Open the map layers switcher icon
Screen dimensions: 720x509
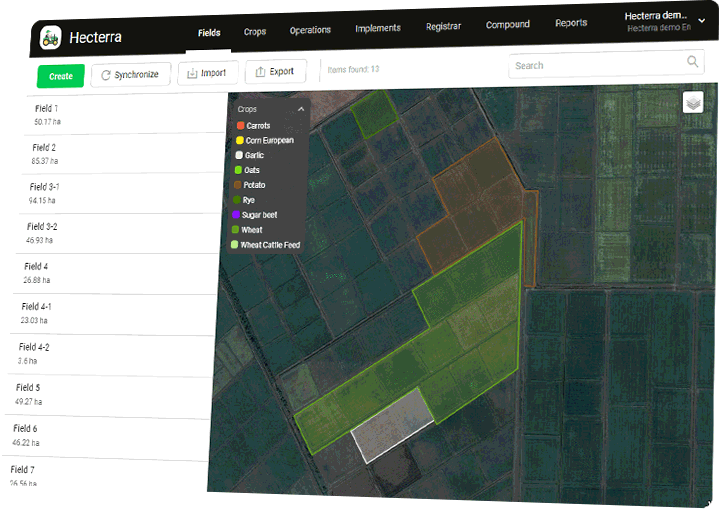[x=693, y=102]
